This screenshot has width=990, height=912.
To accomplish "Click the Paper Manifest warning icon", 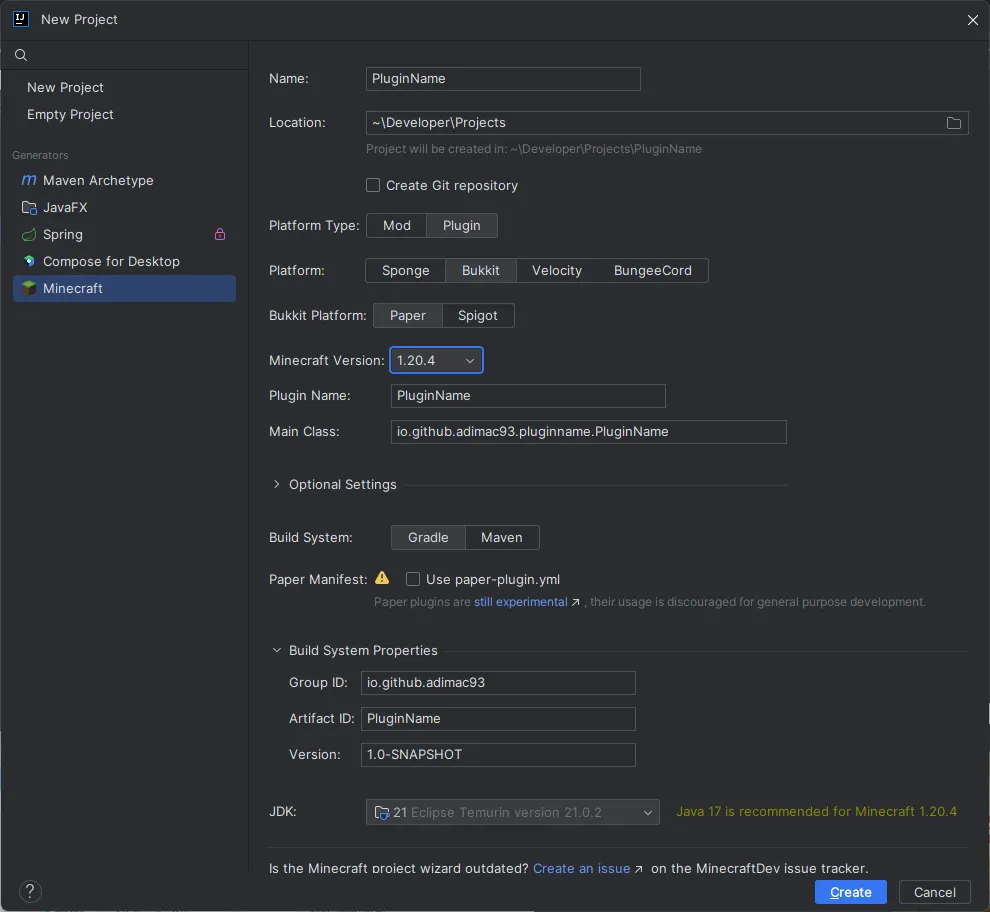I will (x=382, y=578).
